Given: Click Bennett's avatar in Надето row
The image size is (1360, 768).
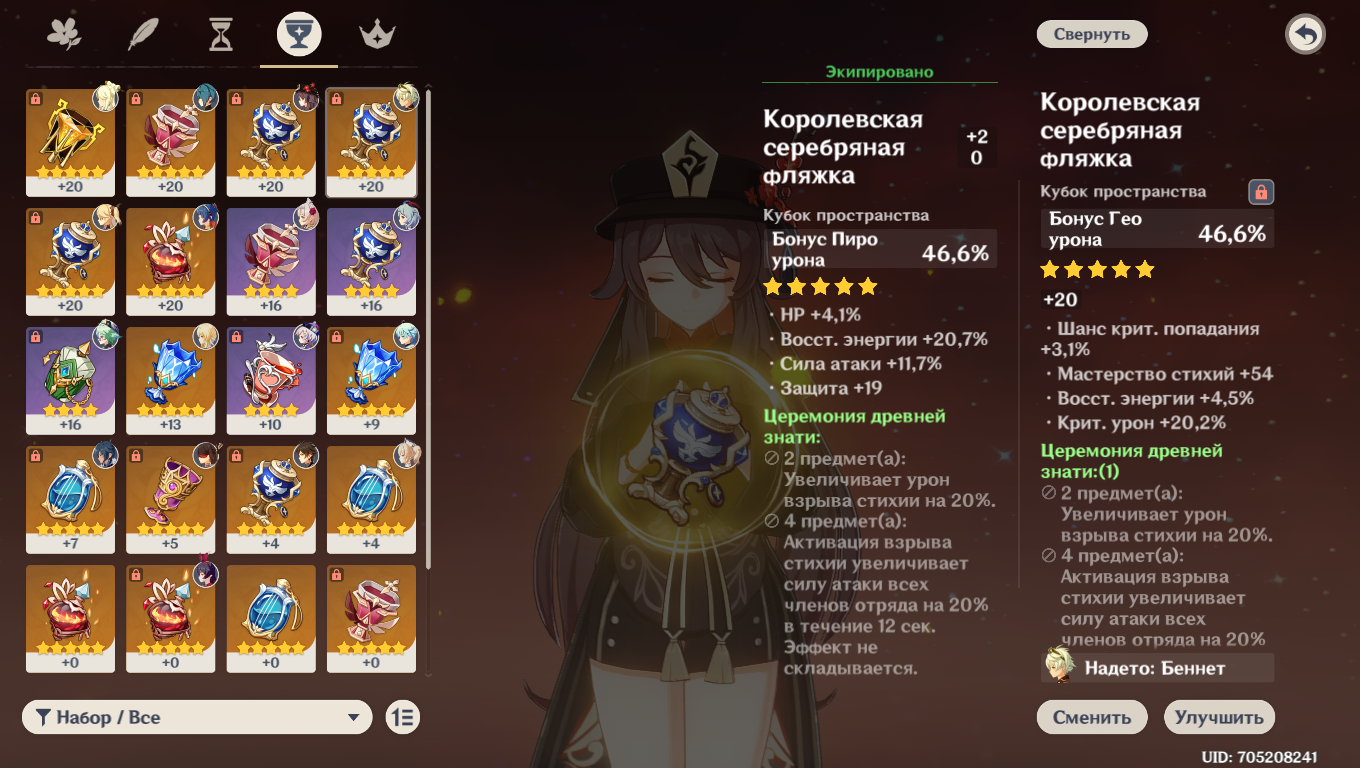Looking at the screenshot, I should [x=1060, y=665].
